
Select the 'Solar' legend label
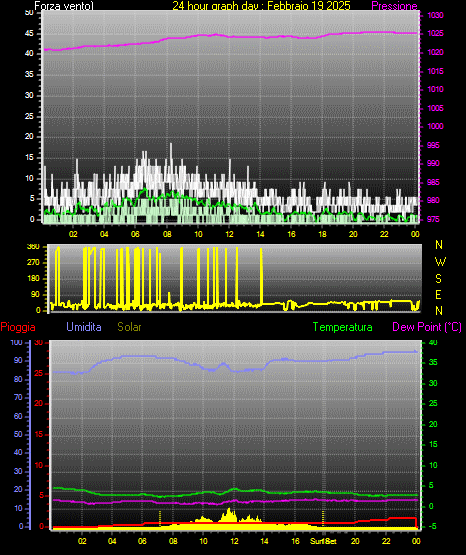[129, 327]
